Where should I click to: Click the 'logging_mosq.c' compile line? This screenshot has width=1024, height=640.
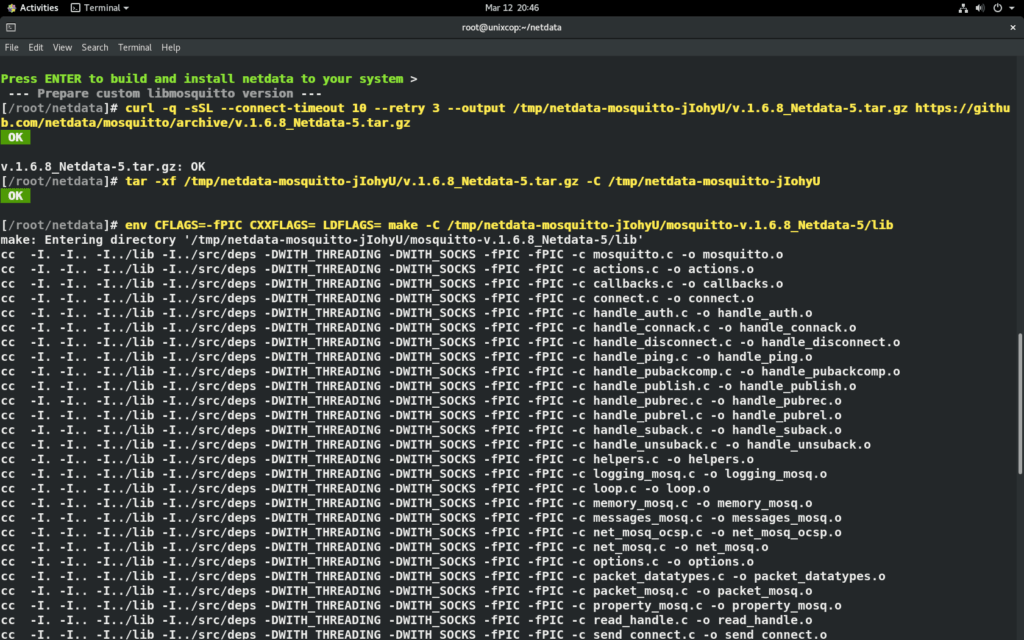point(413,473)
